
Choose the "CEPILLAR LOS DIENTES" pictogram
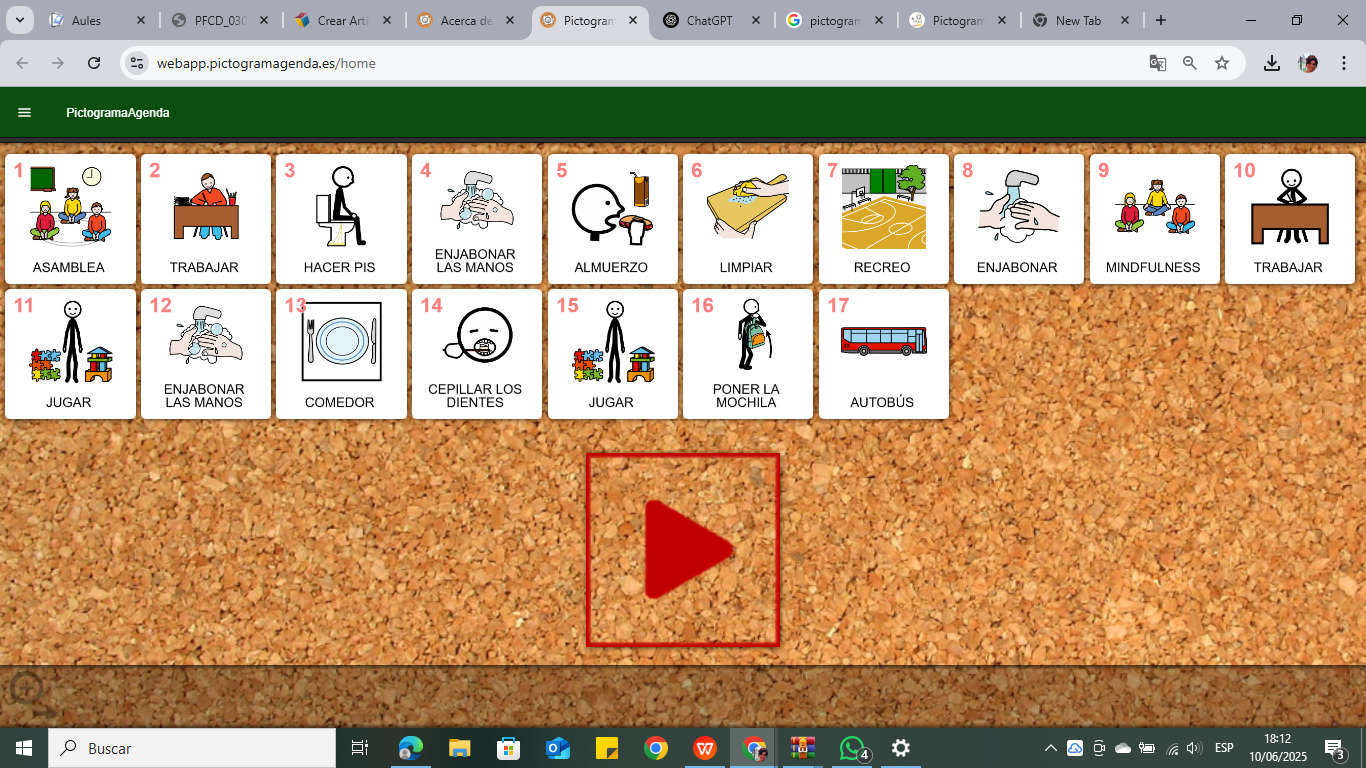click(x=476, y=354)
